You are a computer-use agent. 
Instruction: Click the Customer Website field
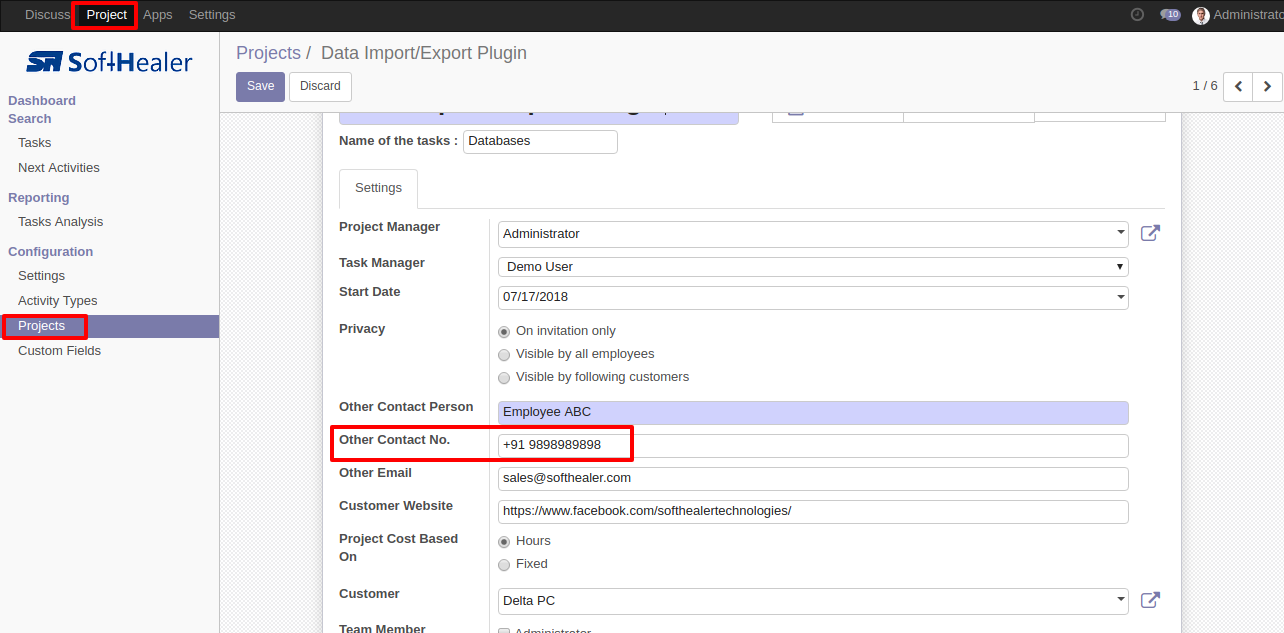point(813,512)
